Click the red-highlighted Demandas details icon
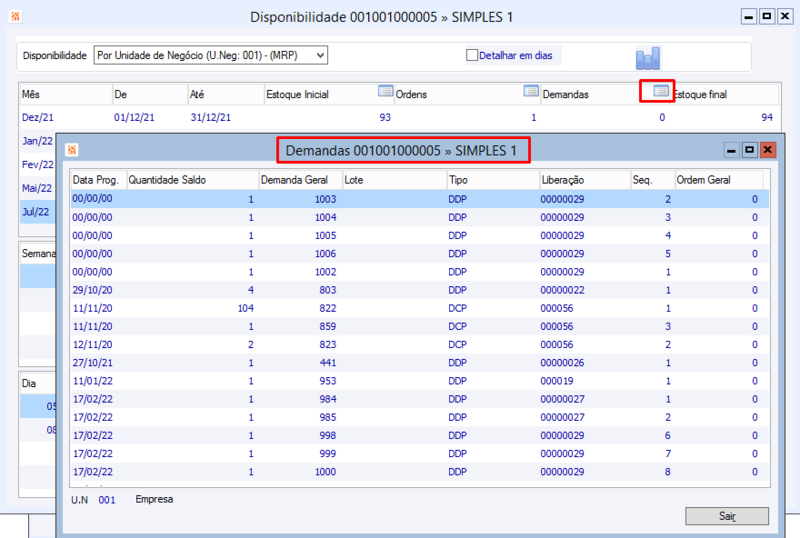Image resolution: width=800 pixels, height=538 pixels. point(659,92)
